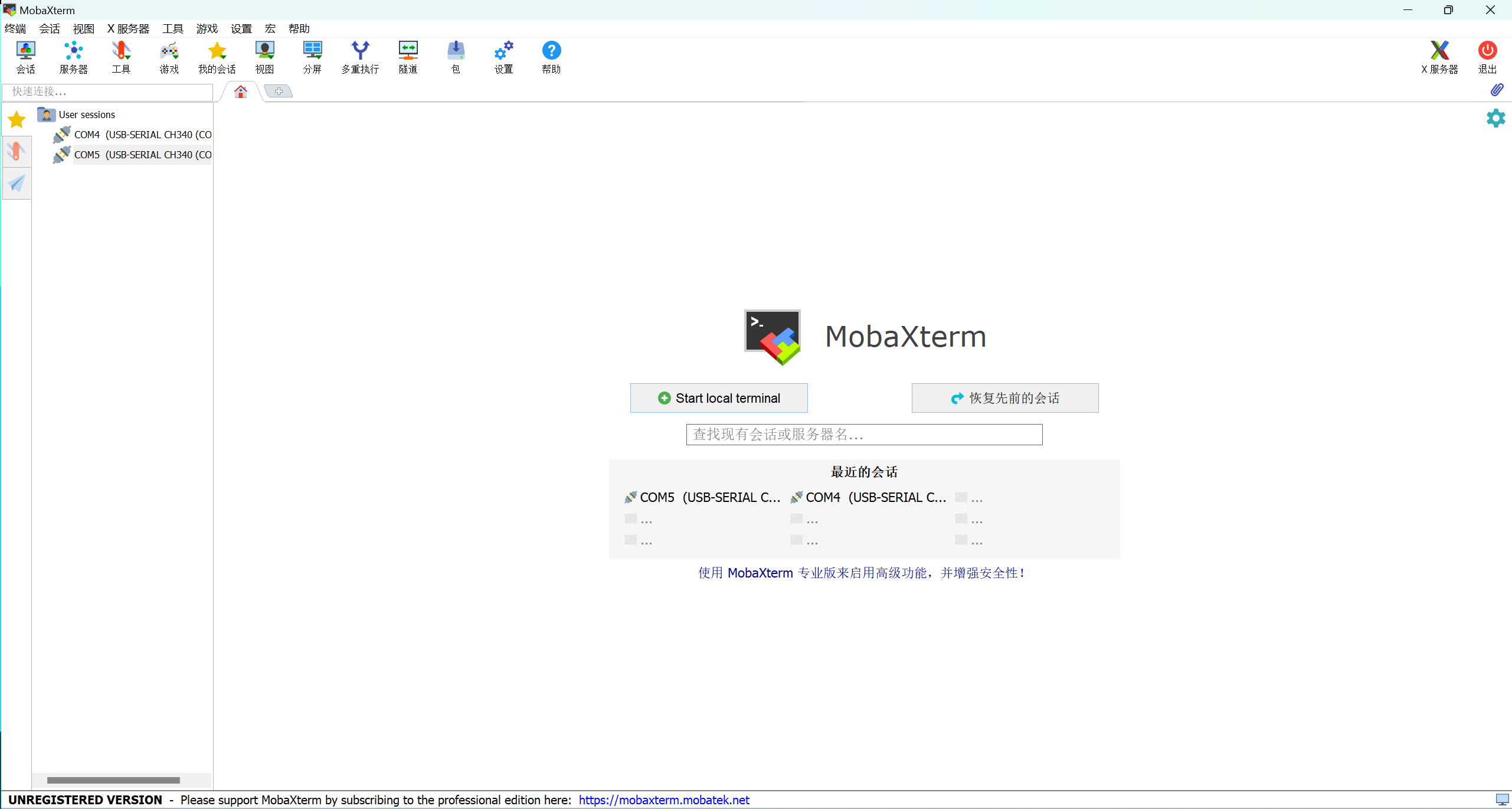Click the 快速连接 quick connect field
1512x809 pixels.
coord(107,92)
